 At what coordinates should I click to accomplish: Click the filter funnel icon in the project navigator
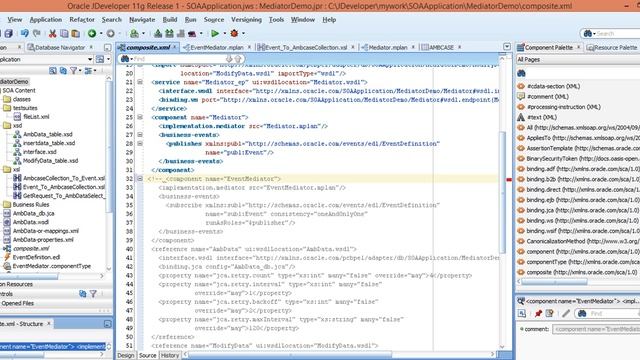click(x=73, y=71)
